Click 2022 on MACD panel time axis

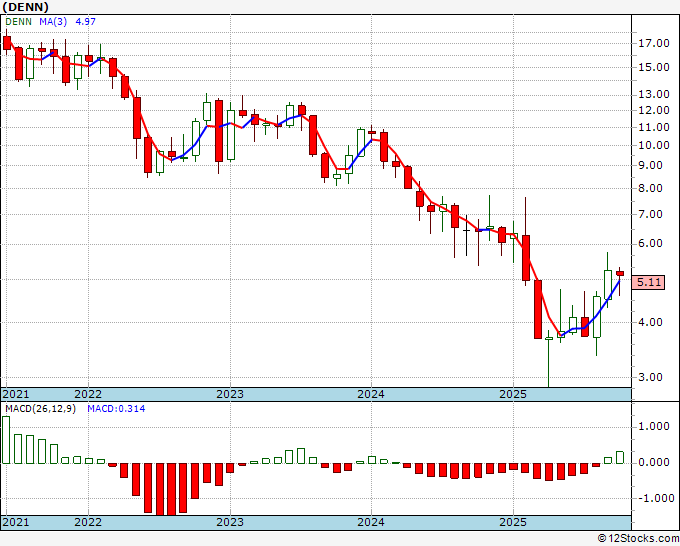tap(88, 522)
